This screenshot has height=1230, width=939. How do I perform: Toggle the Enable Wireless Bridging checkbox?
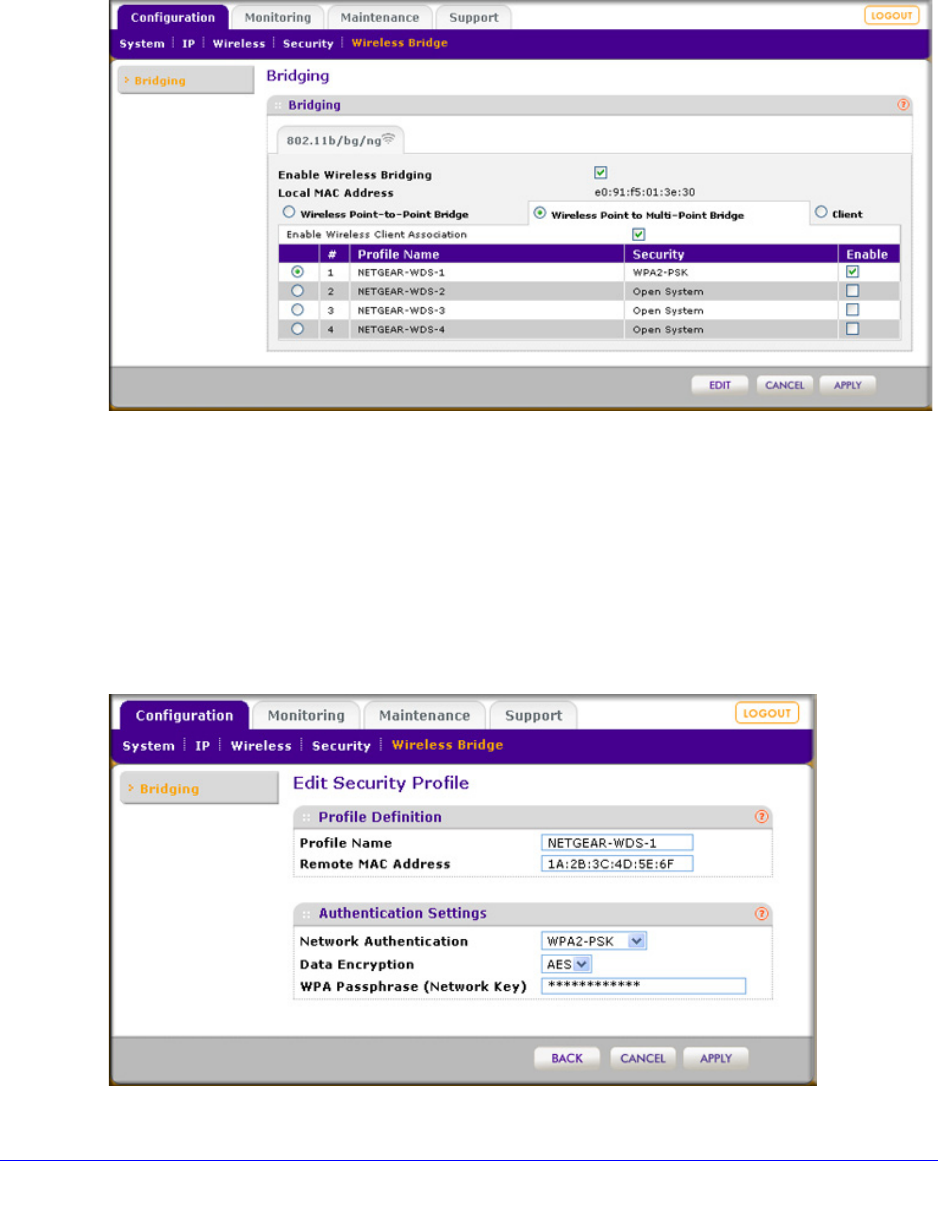tap(601, 173)
